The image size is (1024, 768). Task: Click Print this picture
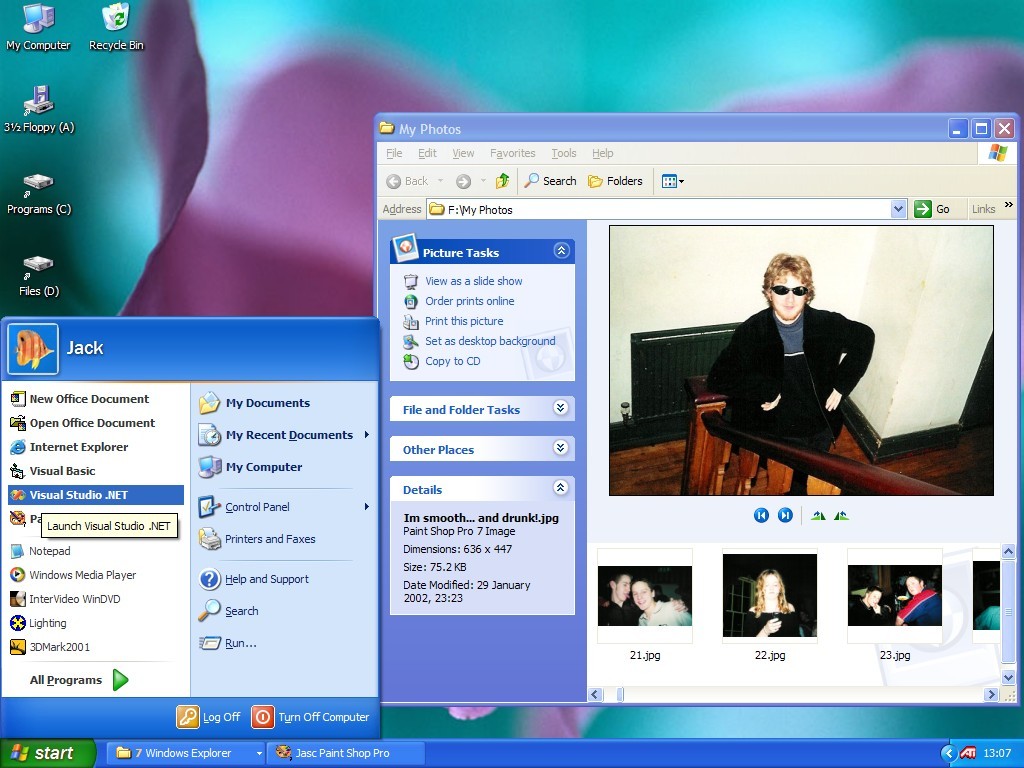coord(464,321)
